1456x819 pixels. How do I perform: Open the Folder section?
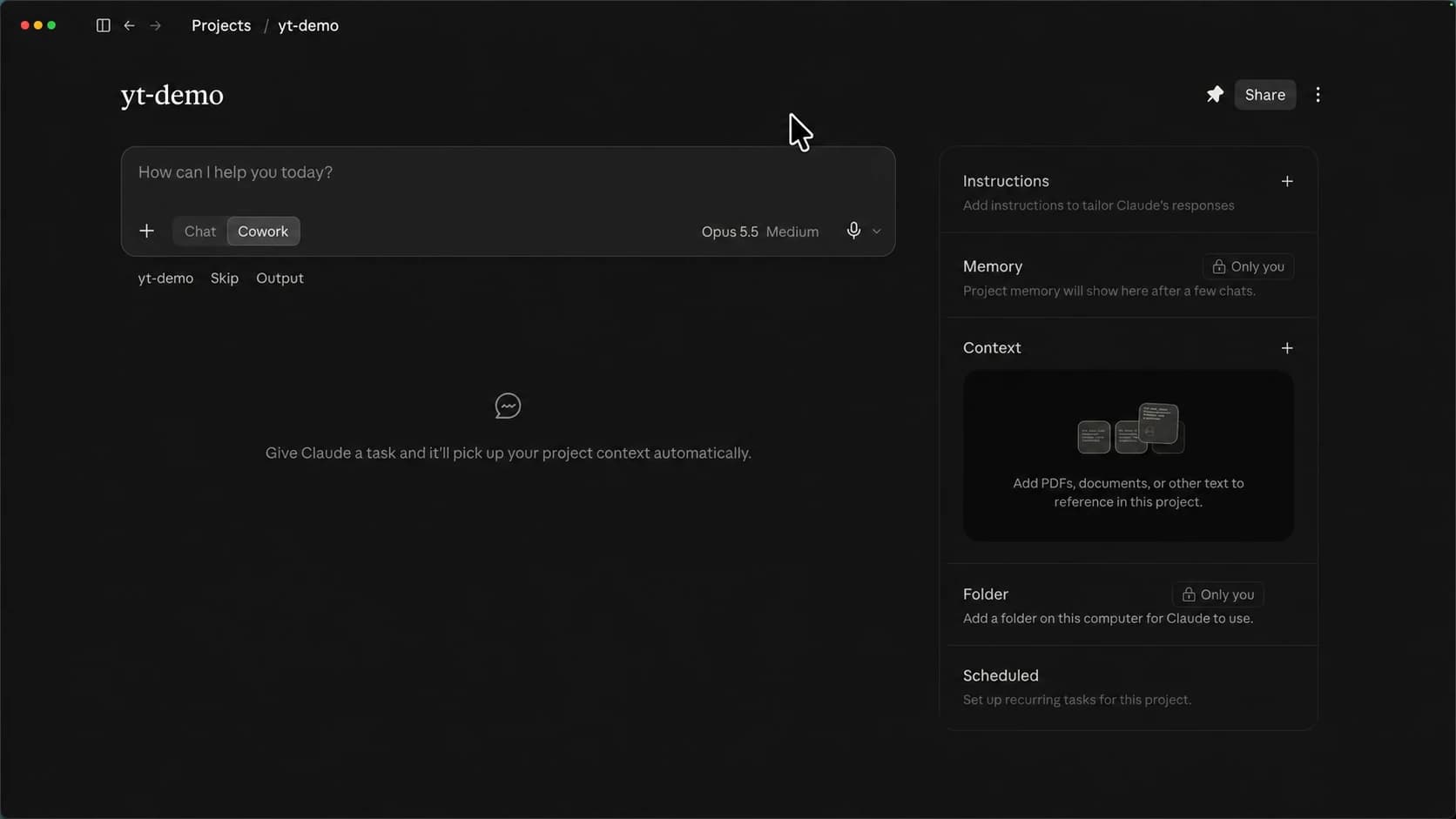(x=1128, y=605)
